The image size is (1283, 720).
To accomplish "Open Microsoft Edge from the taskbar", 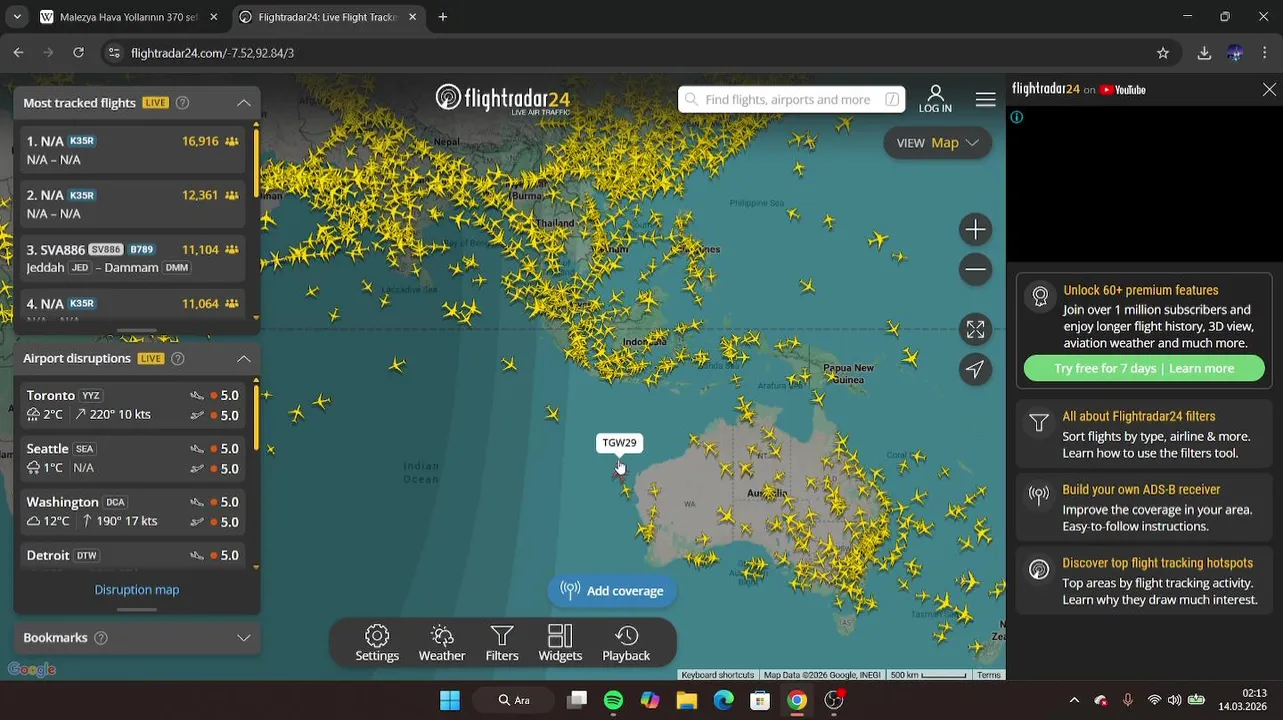I will coord(723,700).
